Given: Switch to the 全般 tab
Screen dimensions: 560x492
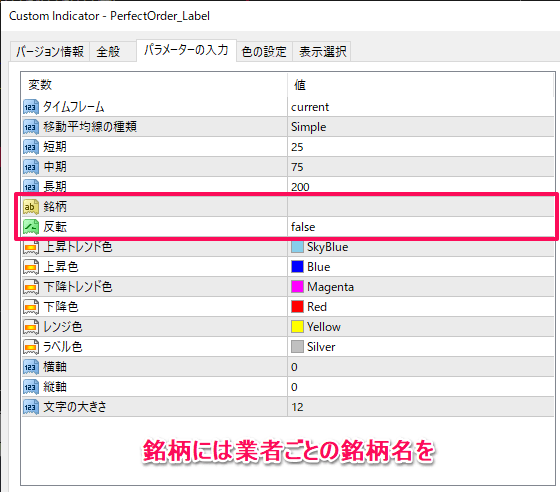Looking at the screenshot, I should click(112, 51).
